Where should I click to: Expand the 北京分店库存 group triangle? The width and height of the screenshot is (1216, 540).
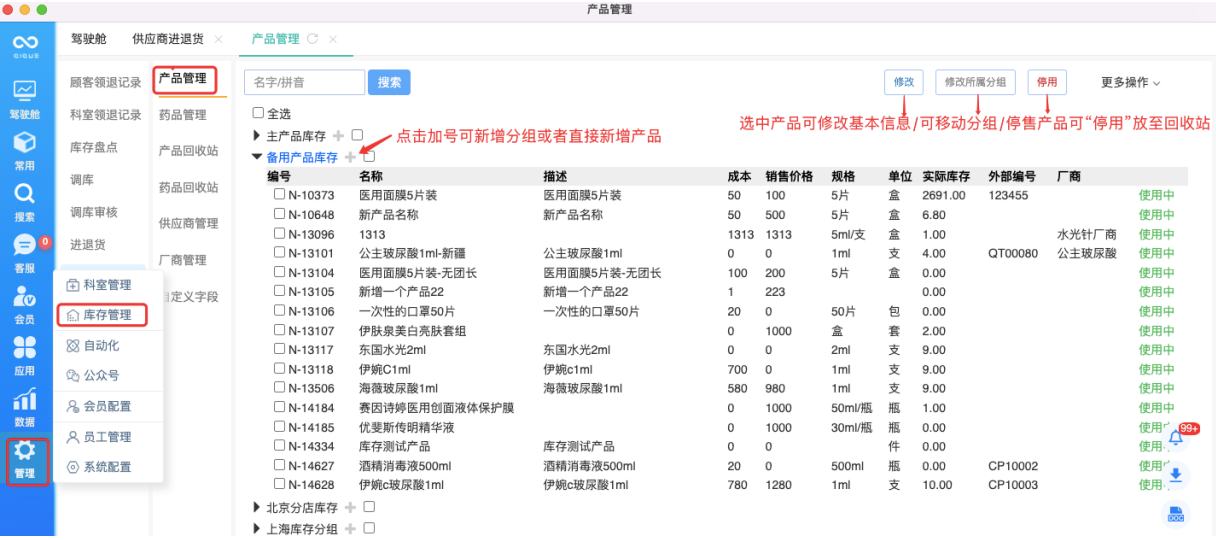(257, 508)
